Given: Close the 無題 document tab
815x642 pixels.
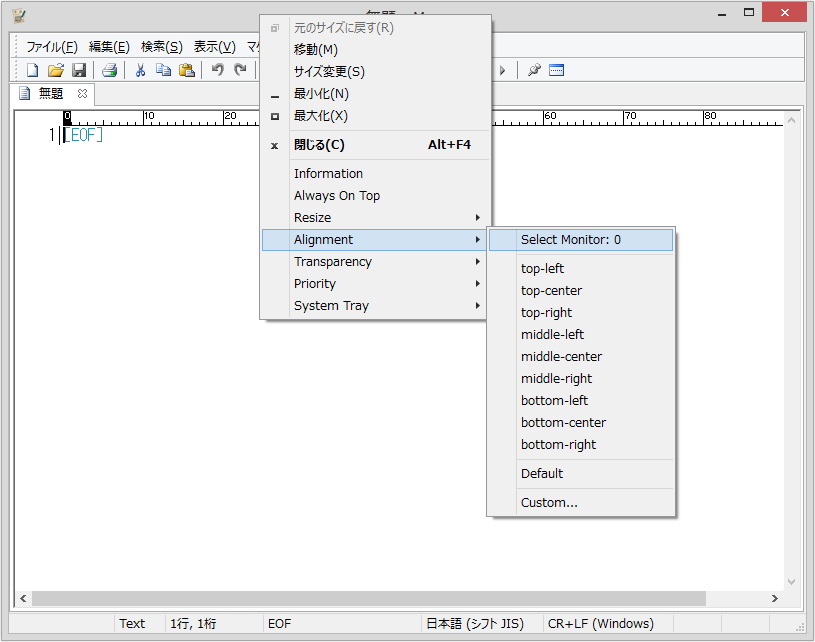Looking at the screenshot, I should click(82, 94).
